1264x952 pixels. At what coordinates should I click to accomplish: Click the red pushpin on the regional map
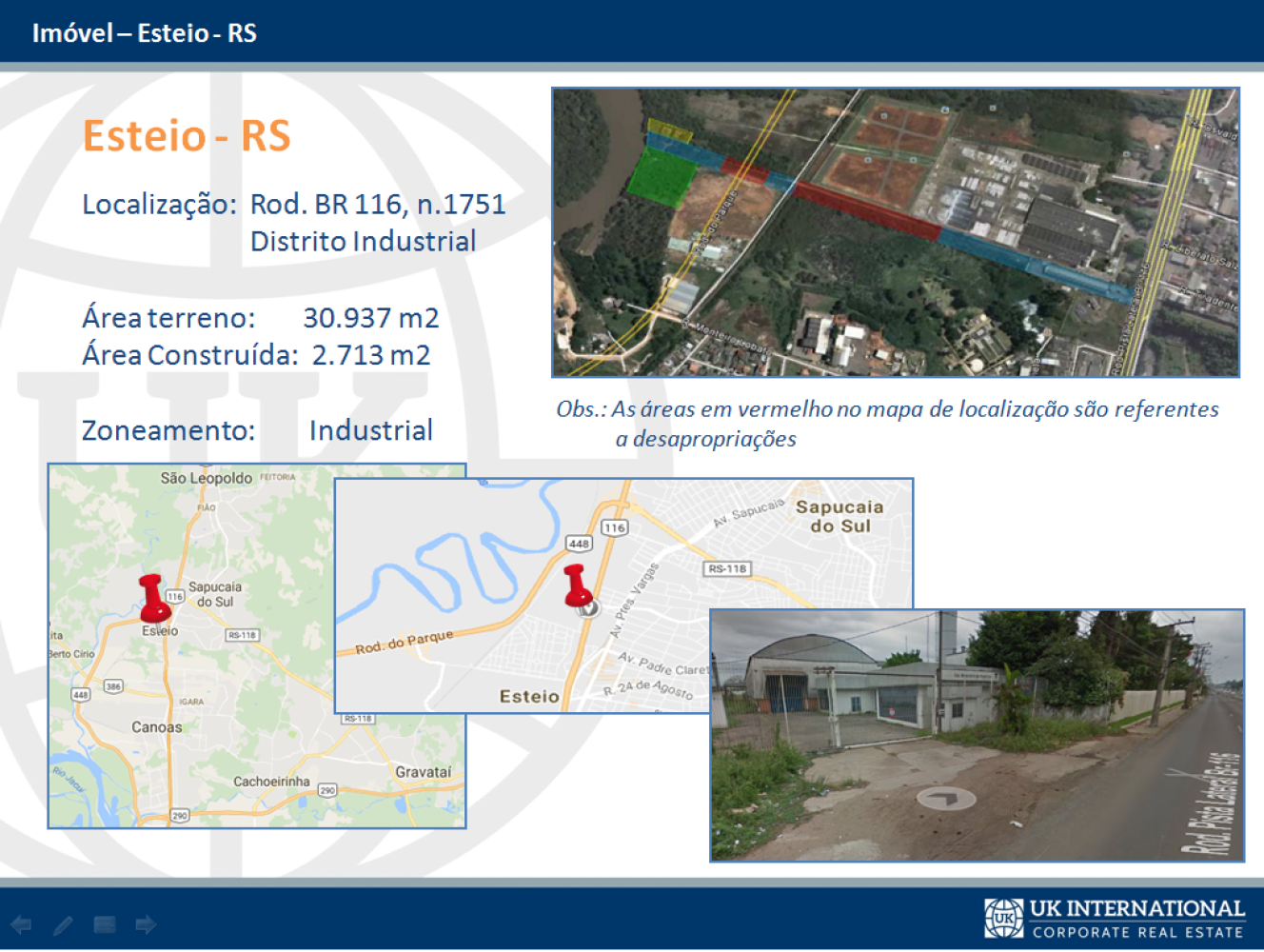click(153, 598)
